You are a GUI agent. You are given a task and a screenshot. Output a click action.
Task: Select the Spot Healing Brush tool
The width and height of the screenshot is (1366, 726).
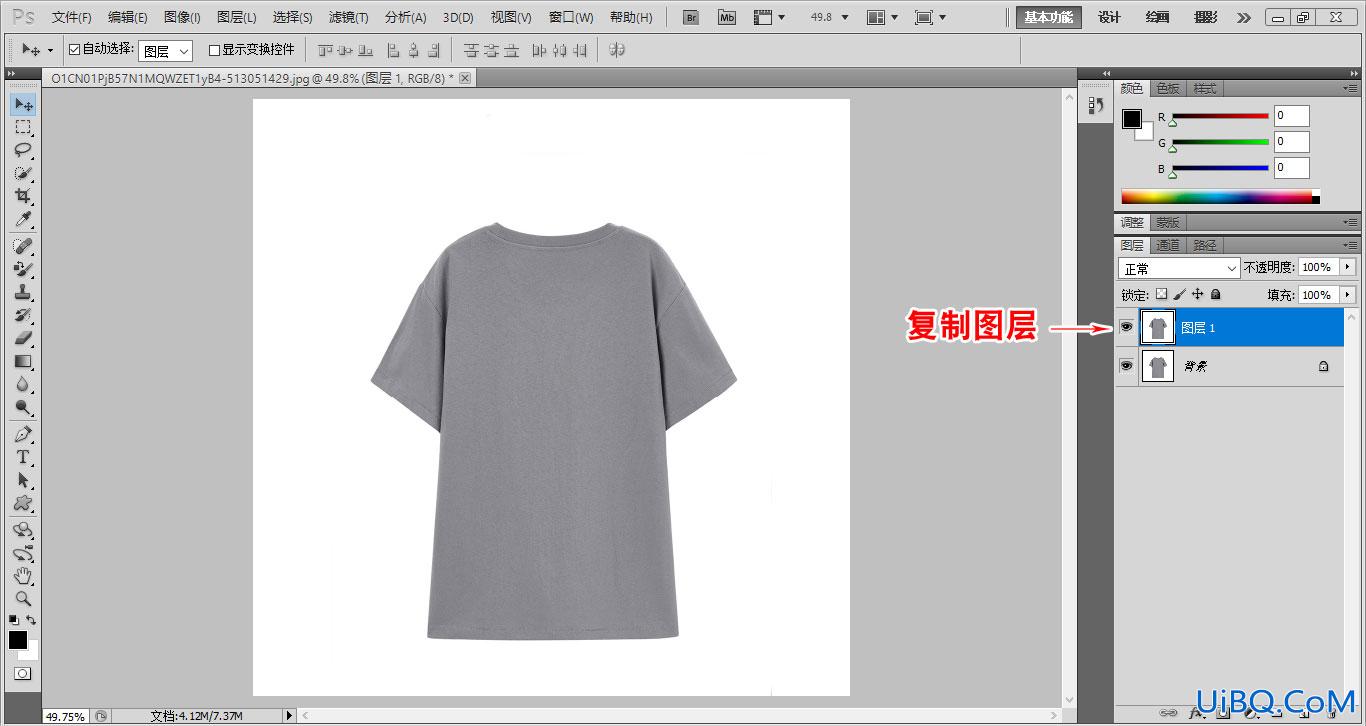tap(23, 246)
